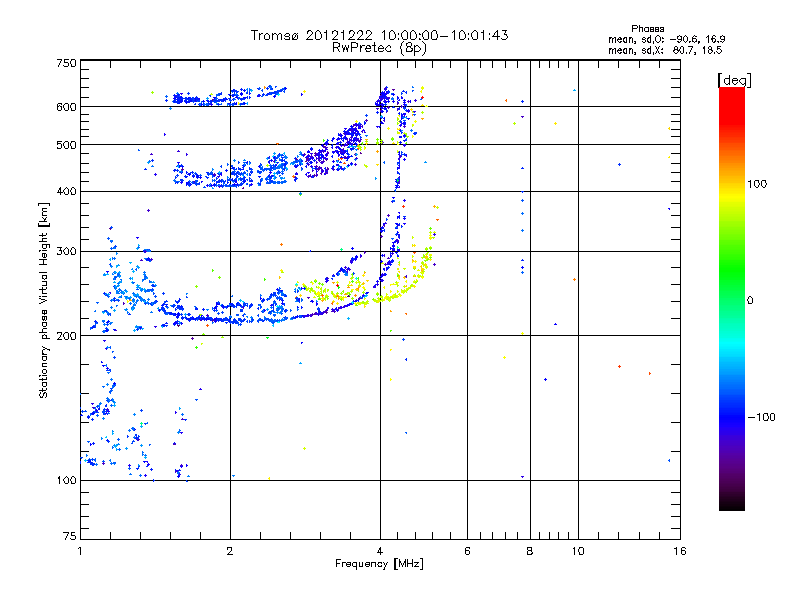
Task: Click the x-axis tick label '2'
Action: coord(230,551)
